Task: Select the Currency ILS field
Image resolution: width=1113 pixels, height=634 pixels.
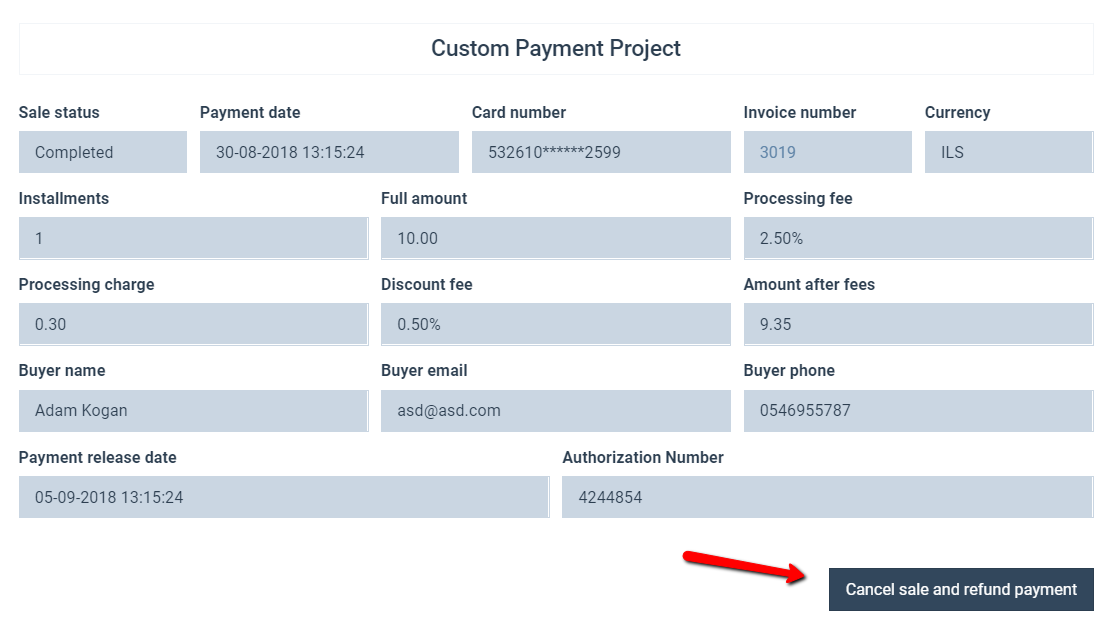Action: 1009,152
